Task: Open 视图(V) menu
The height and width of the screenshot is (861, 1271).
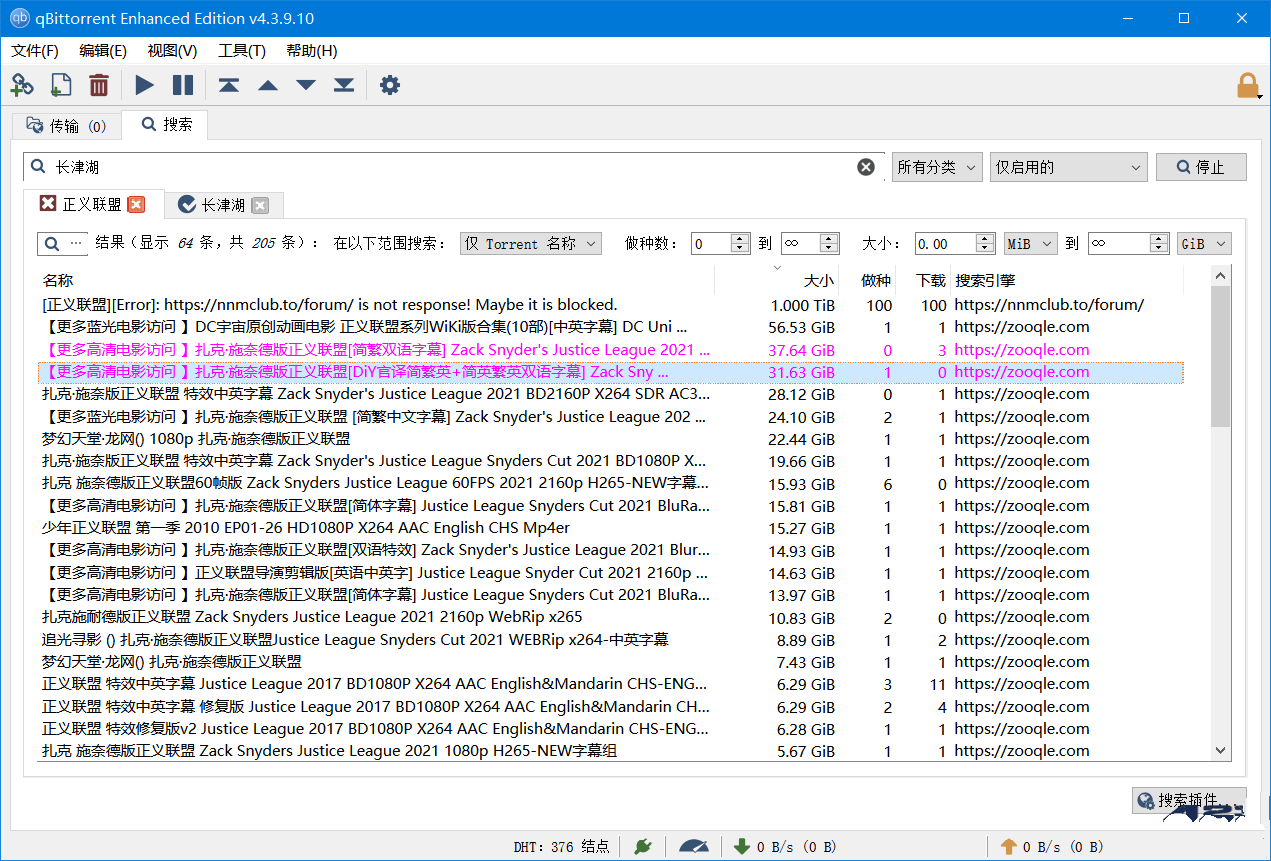Action: 172,51
